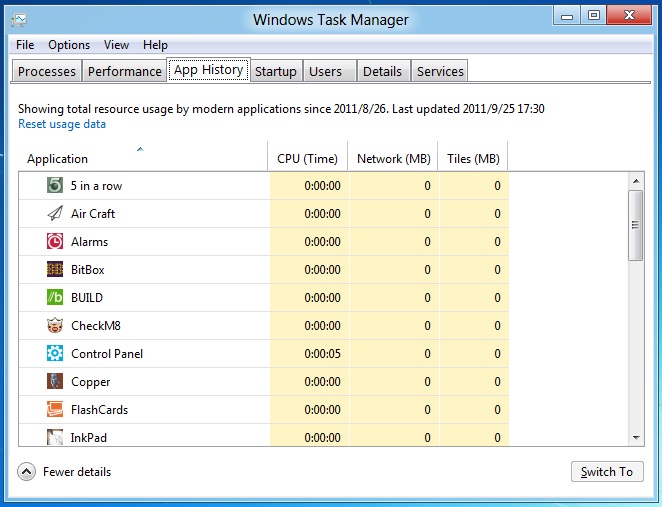Click the Switch To button
The image size is (662, 507).
[607, 472]
